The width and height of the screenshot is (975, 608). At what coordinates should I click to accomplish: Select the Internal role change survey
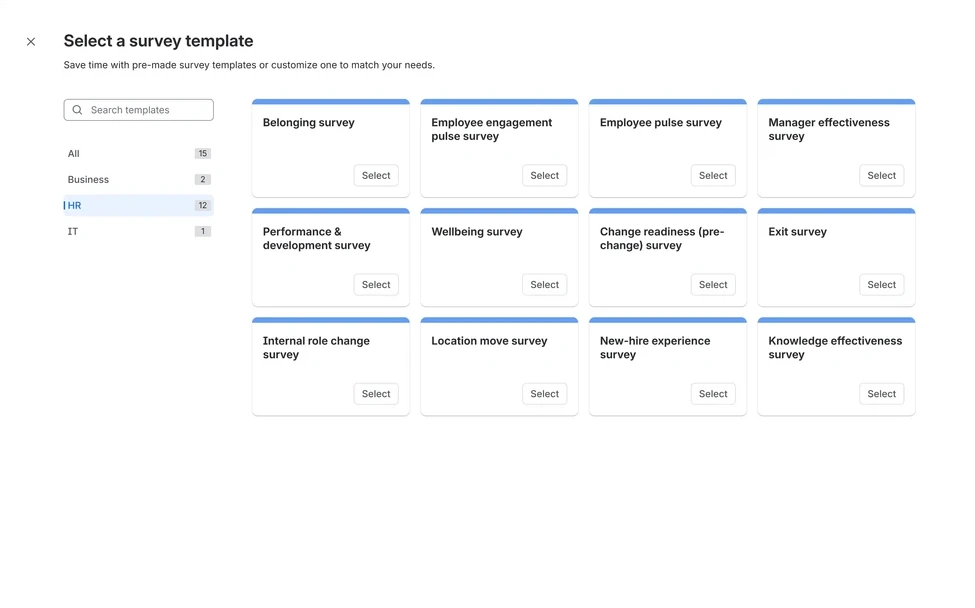pyautogui.click(x=375, y=393)
